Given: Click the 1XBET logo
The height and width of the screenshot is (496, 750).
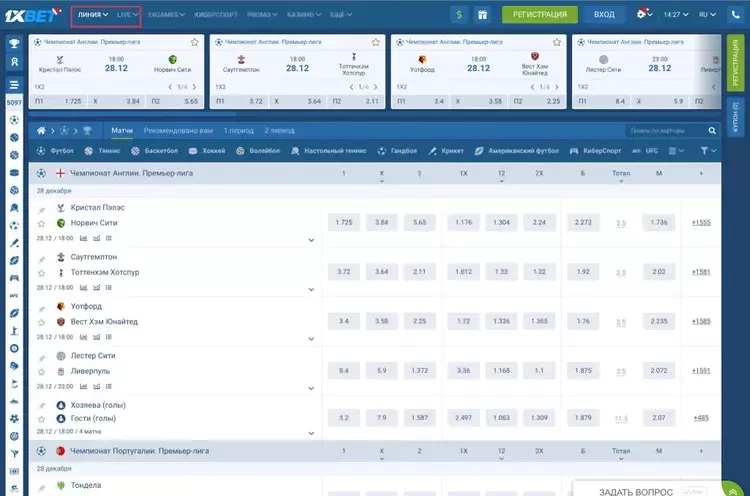Looking at the screenshot, I should pos(33,15).
